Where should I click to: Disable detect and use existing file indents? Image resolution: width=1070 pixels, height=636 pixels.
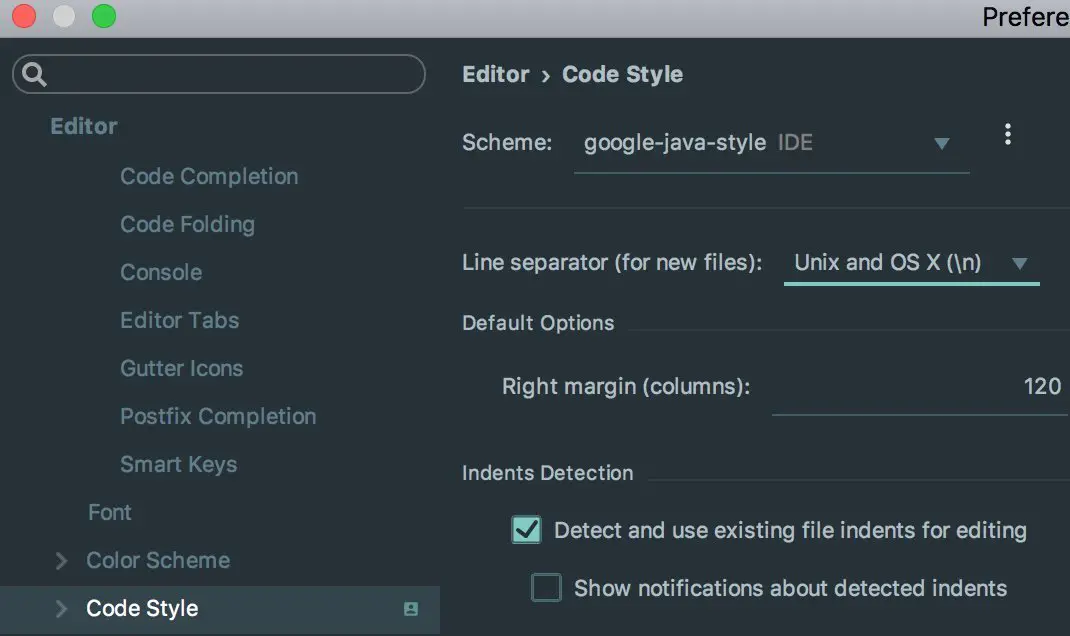point(526,530)
